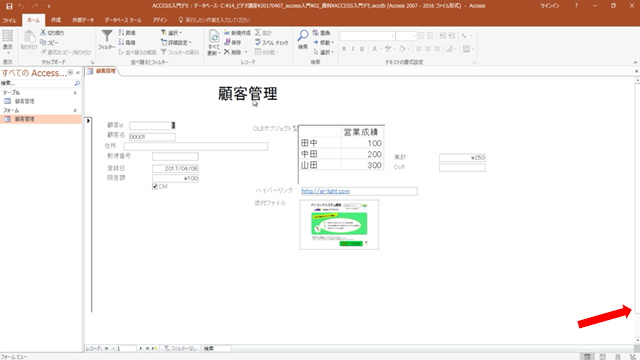Click next record arrow in navigation bar
Image resolution: width=640 pixels, height=360 pixels.
141,348
